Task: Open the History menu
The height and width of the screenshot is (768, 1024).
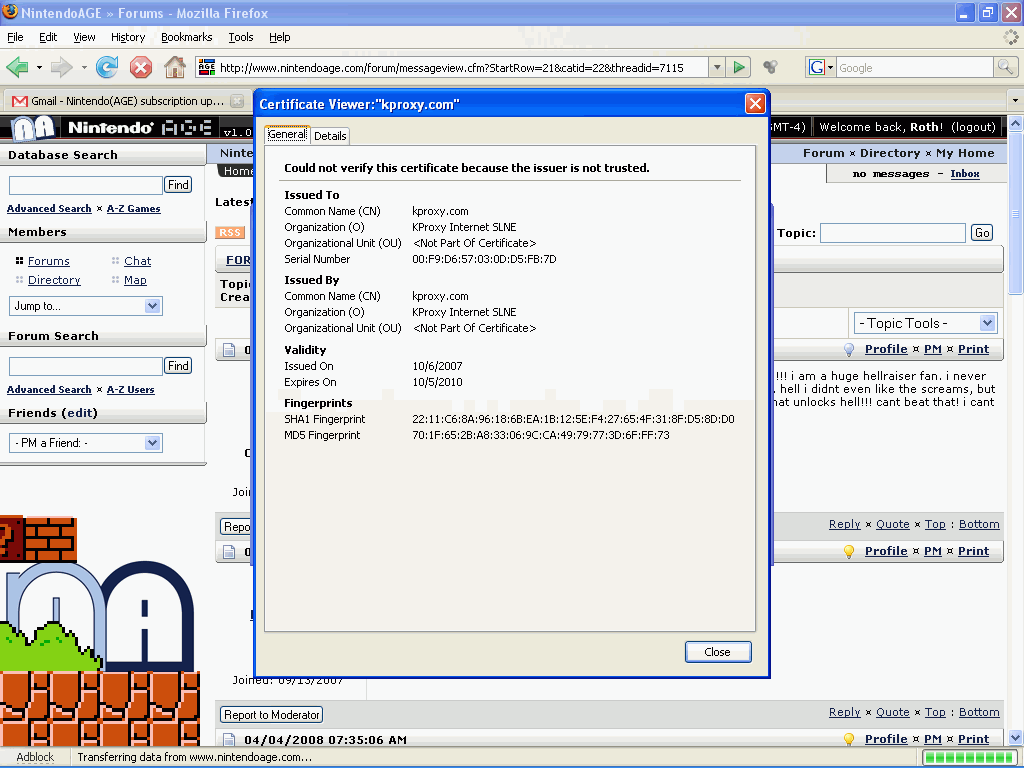Action: coord(128,37)
